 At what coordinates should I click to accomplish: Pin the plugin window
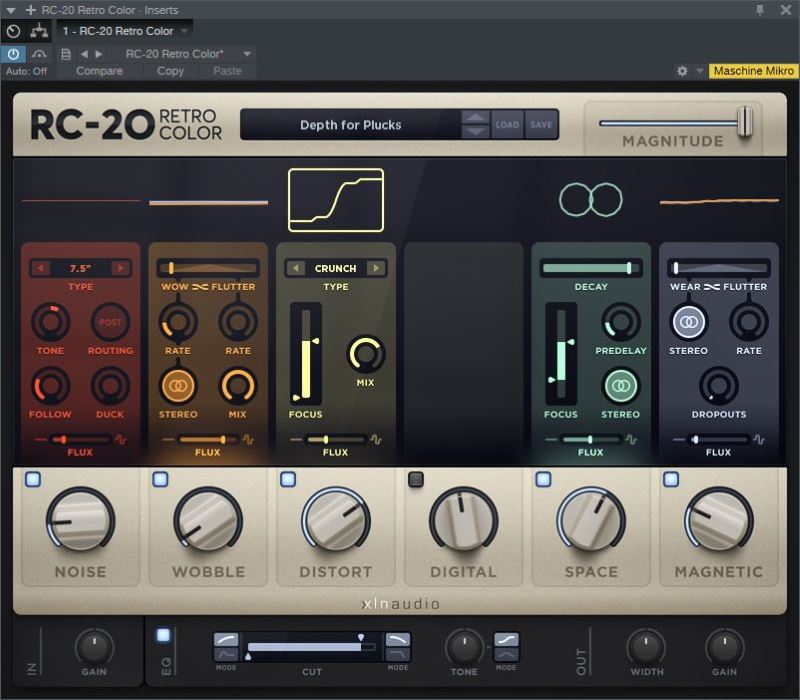pos(760,10)
